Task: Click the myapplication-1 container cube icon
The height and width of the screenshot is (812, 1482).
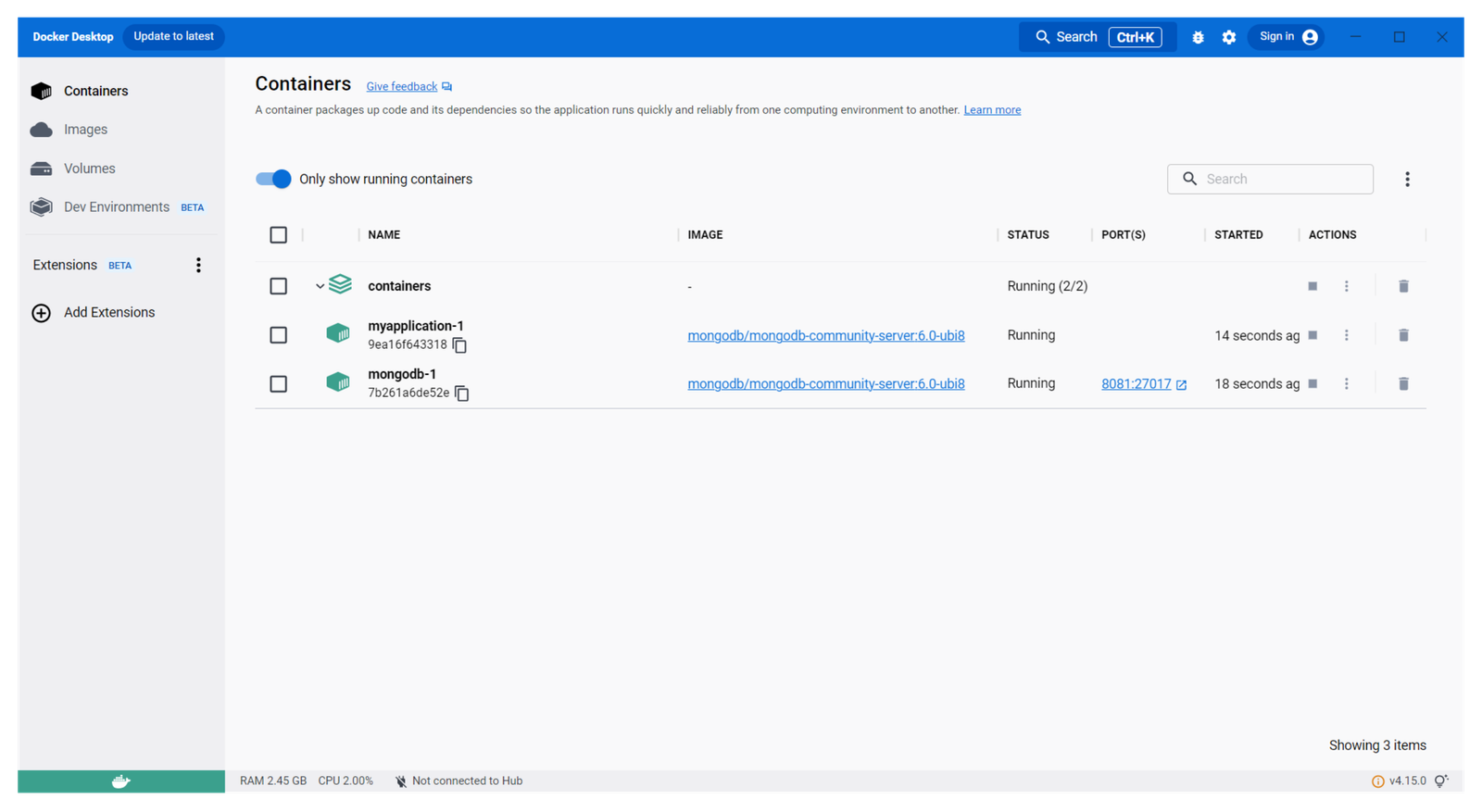Action: point(338,333)
